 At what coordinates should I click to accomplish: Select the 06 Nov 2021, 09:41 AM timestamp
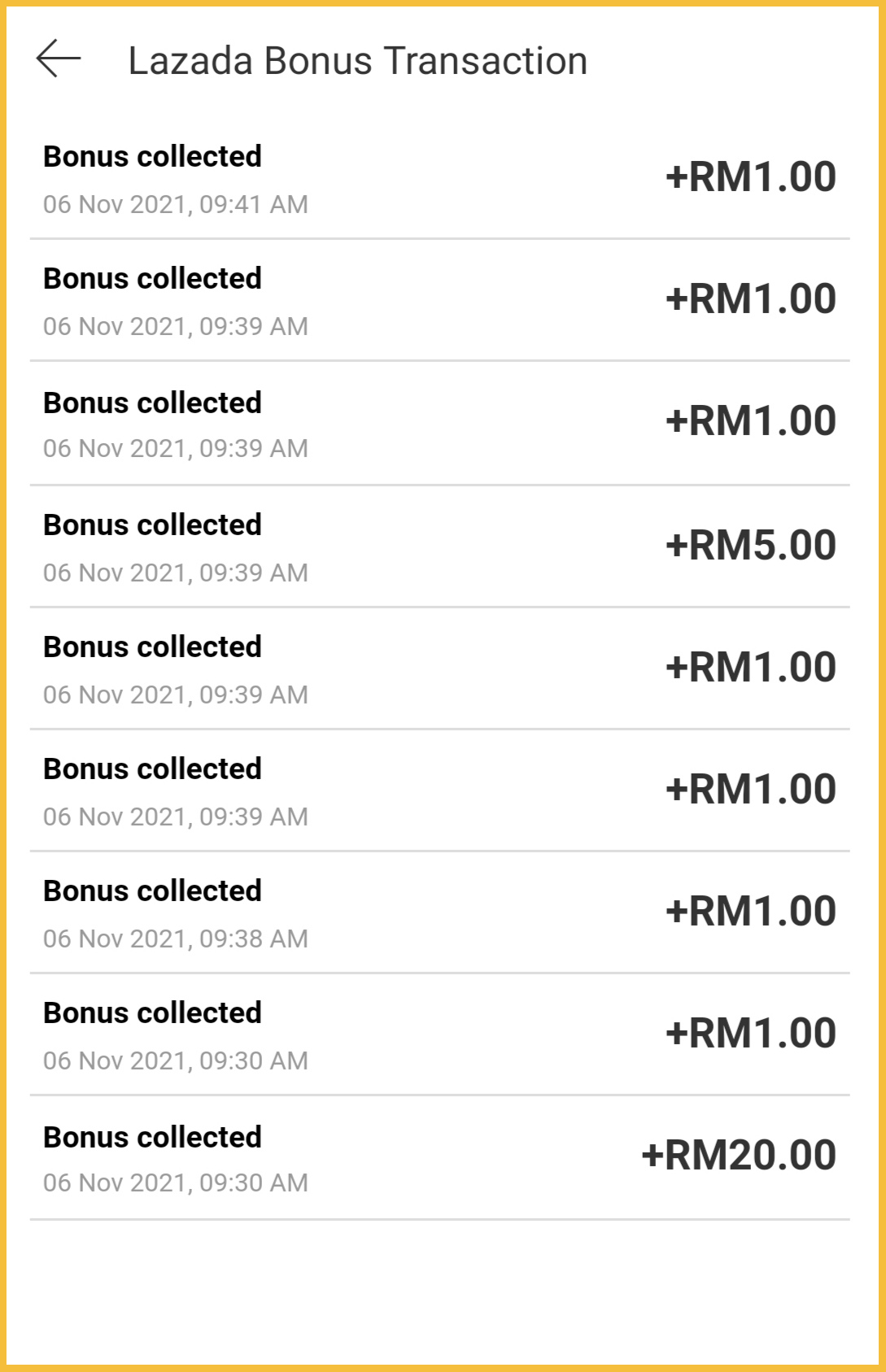pyautogui.click(x=176, y=204)
